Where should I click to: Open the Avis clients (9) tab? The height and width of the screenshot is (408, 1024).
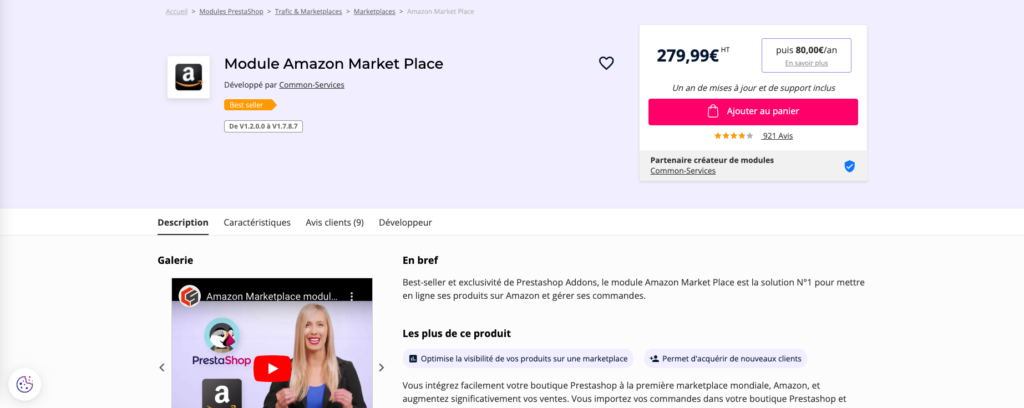click(335, 222)
